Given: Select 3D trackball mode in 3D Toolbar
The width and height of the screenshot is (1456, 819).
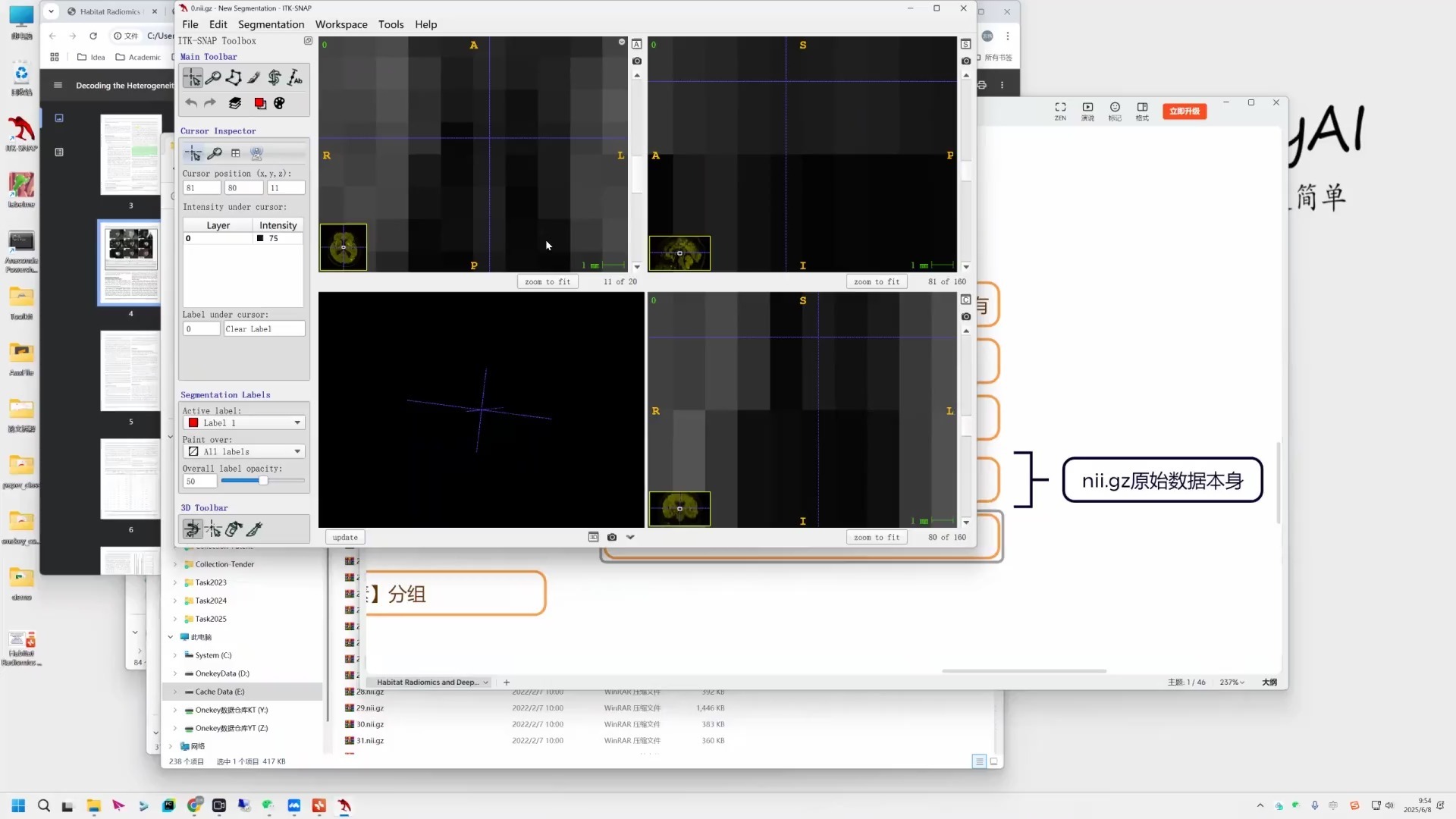Looking at the screenshot, I should [x=193, y=529].
